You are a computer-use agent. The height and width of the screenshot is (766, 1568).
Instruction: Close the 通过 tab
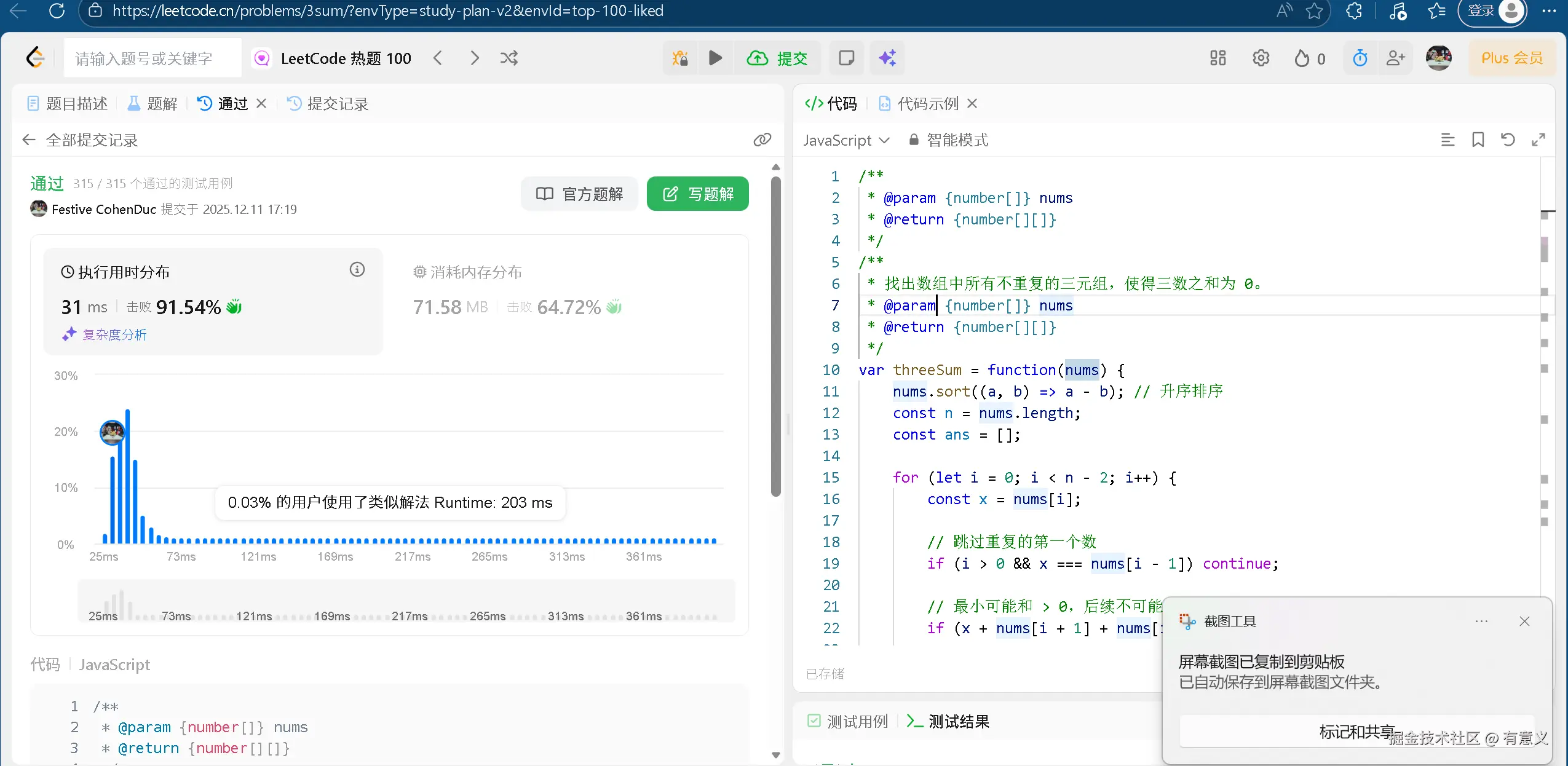261,103
